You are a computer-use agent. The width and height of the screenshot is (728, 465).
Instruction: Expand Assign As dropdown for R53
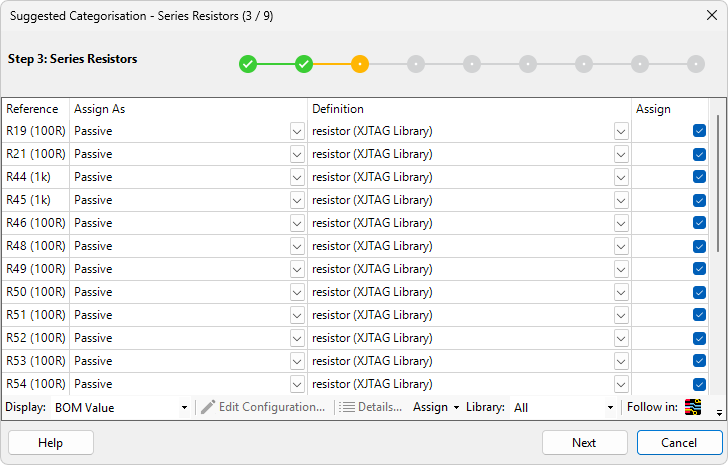pyautogui.click(x=297, y=361)
